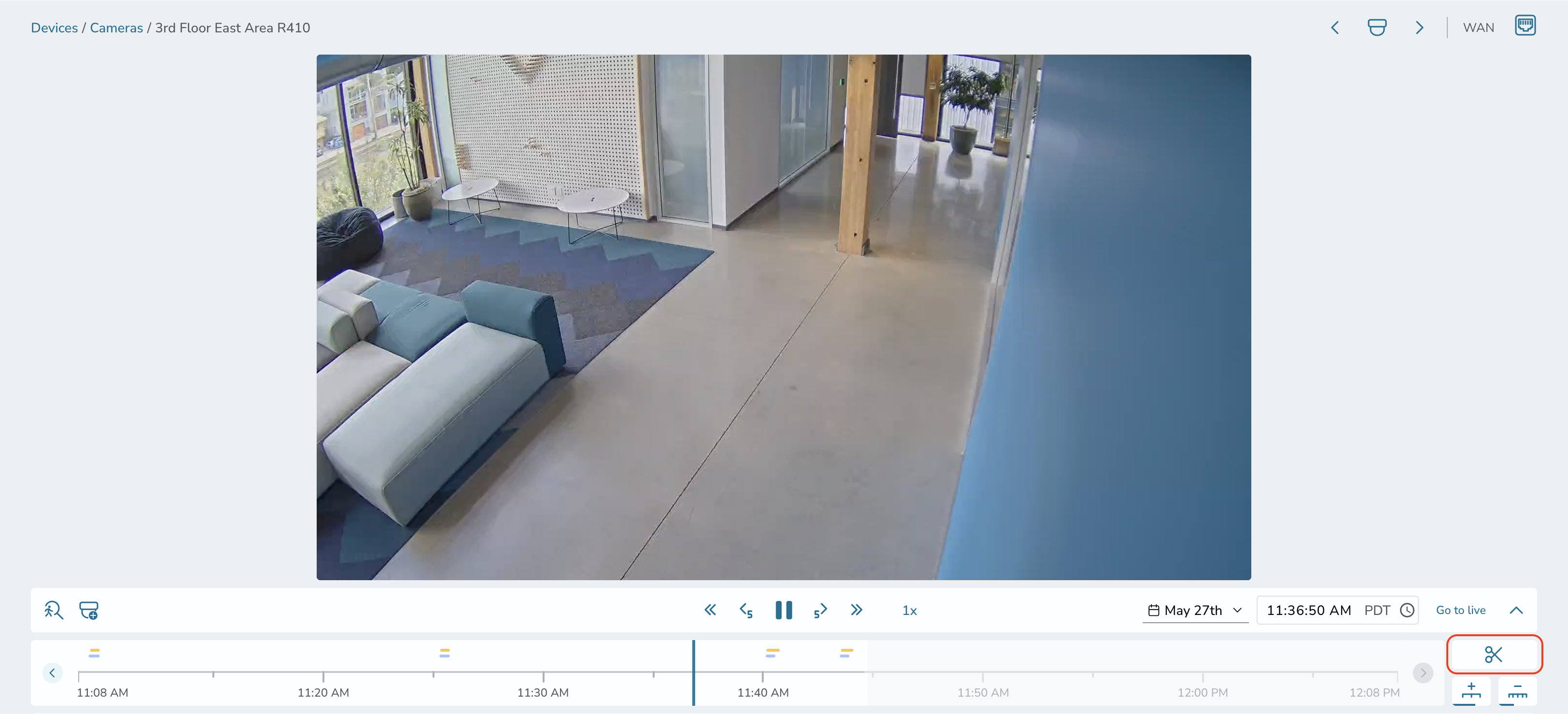Jump to 11:20 AM on the timeline
The height and width of the screenshot is (714, 1568).
pyautogui.click(x=323, y=692)
